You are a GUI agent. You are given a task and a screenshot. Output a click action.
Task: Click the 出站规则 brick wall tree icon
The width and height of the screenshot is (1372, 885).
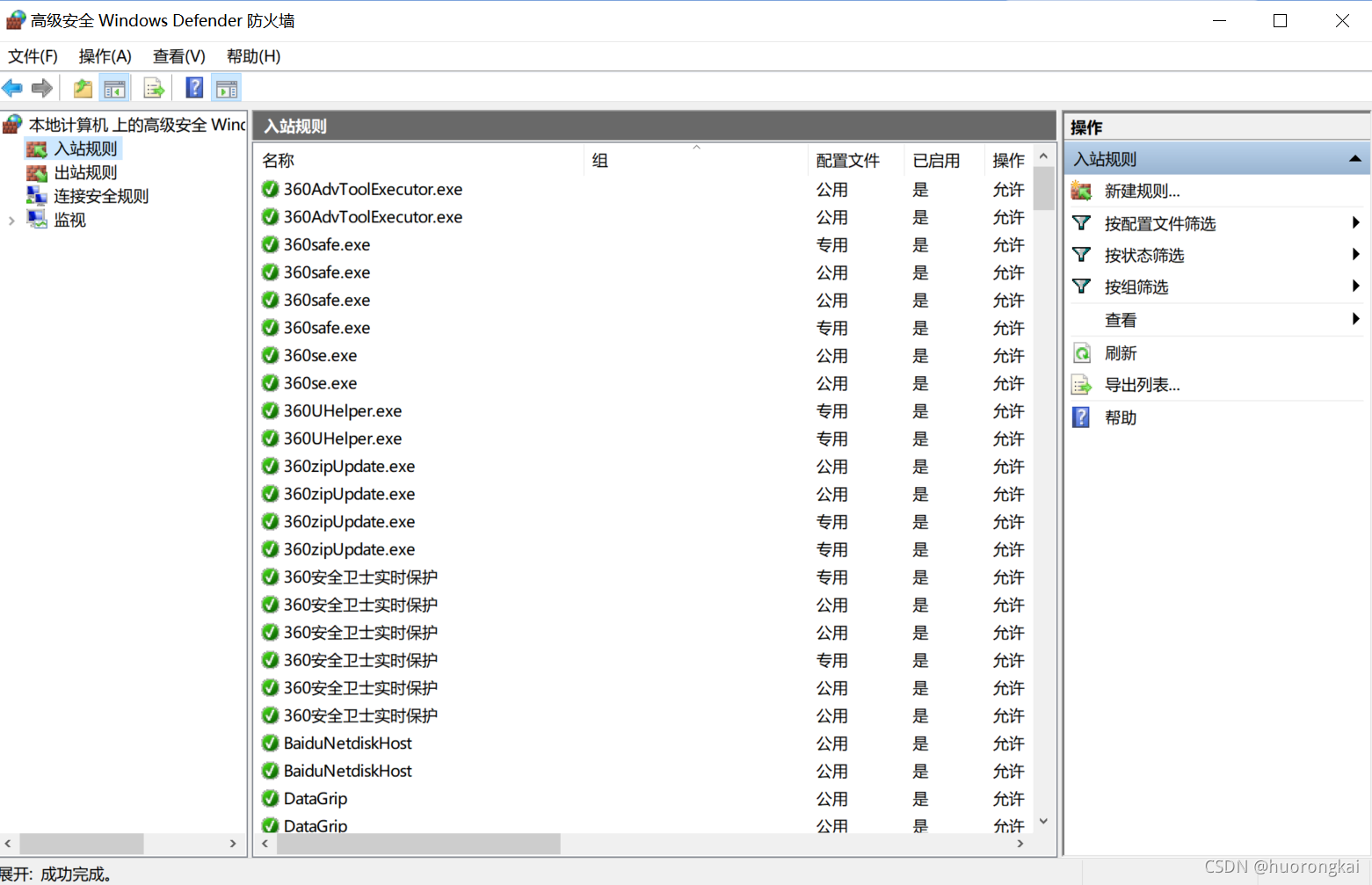37,172
